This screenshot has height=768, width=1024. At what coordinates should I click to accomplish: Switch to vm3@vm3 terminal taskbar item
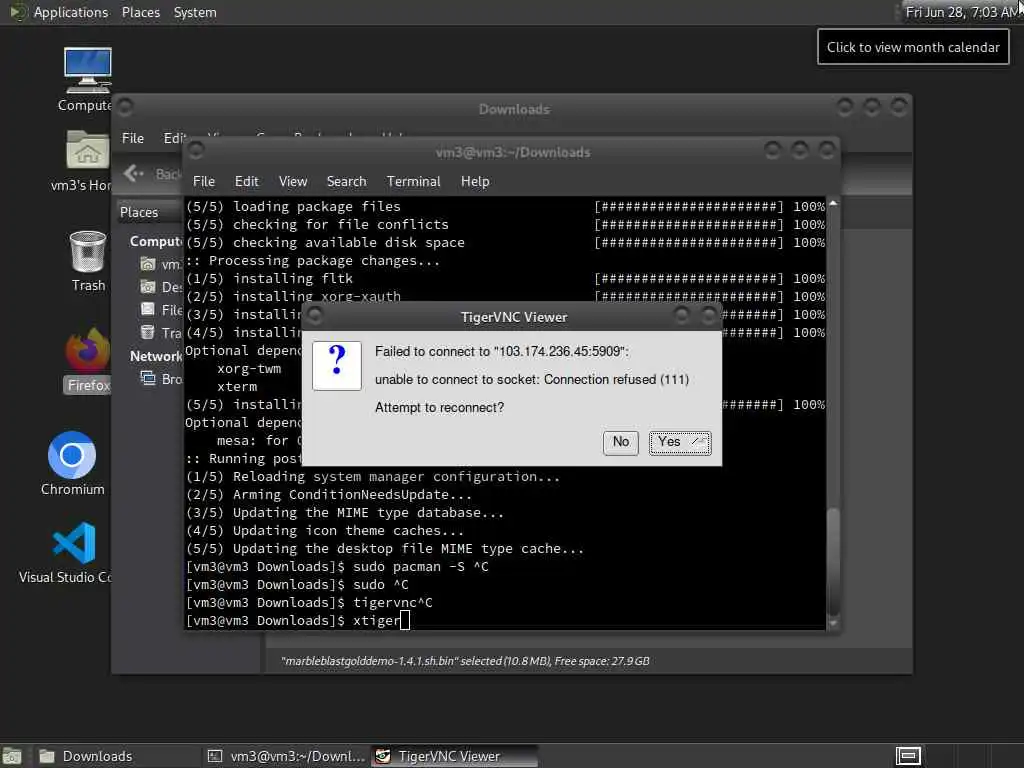pyautogui.click(x=286, y=756)
